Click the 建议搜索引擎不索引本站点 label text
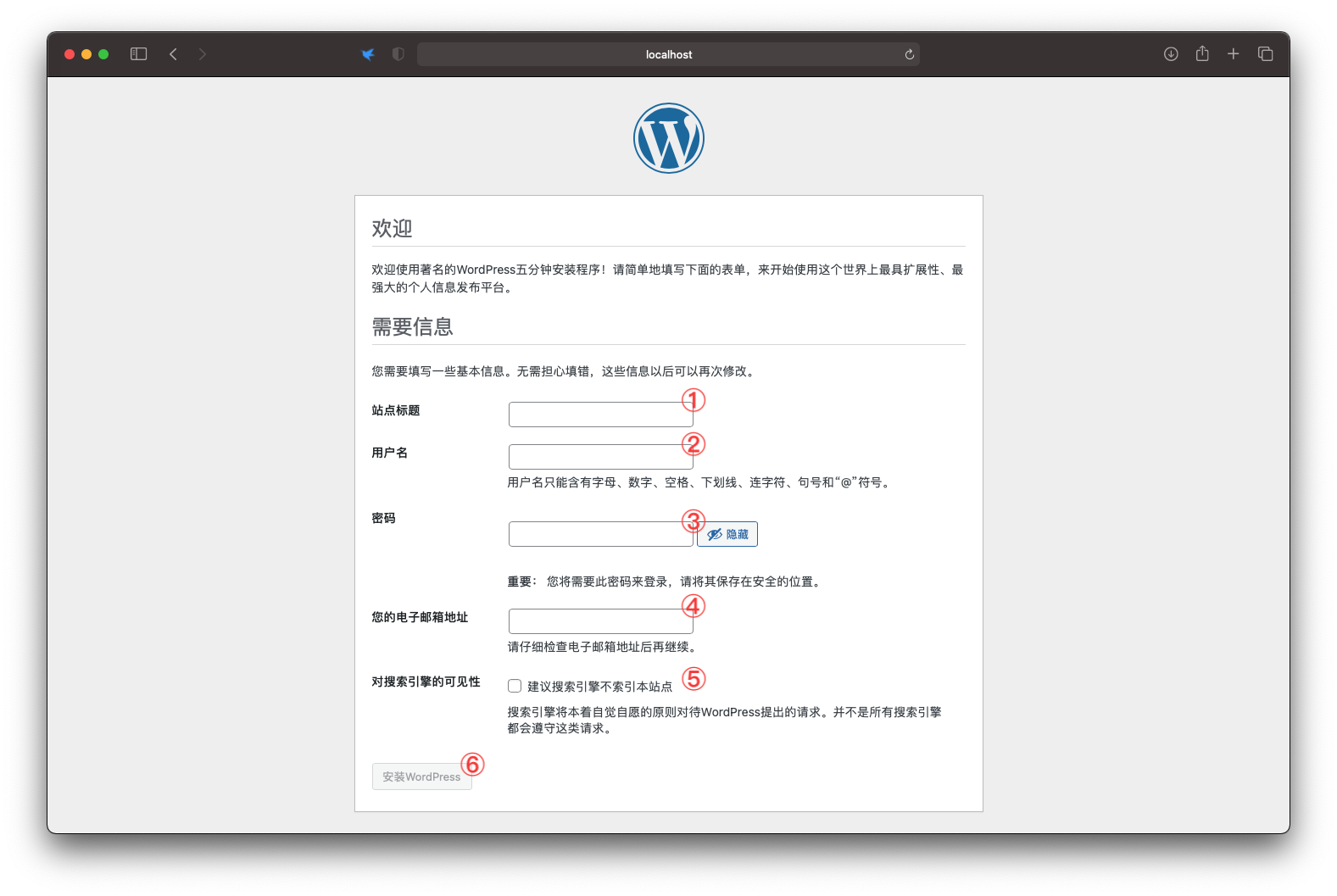 click(599, 687)
